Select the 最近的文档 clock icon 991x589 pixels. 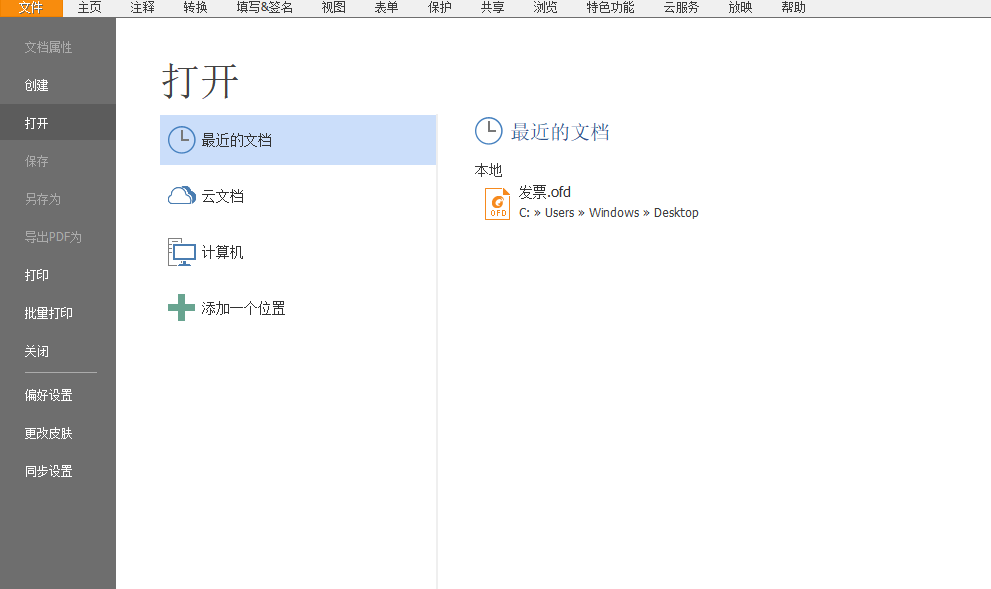click(x=181, y=139)
